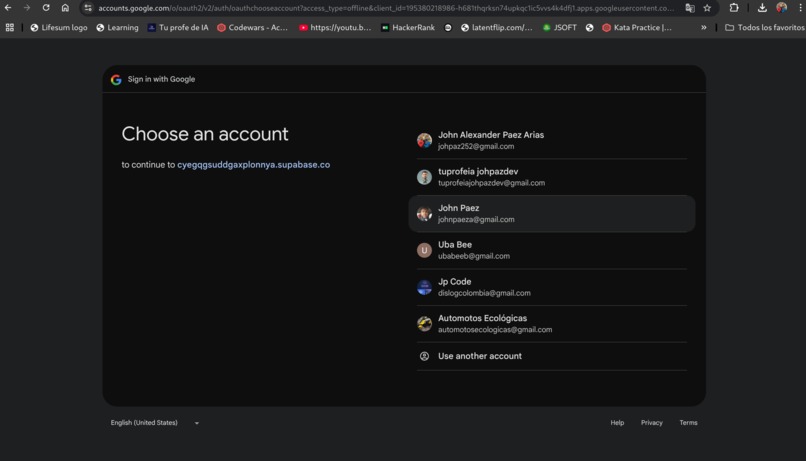Click the Choose an account heading
Image resolution: width=806 pixels, height=461 pixels.
pos(205,134)
